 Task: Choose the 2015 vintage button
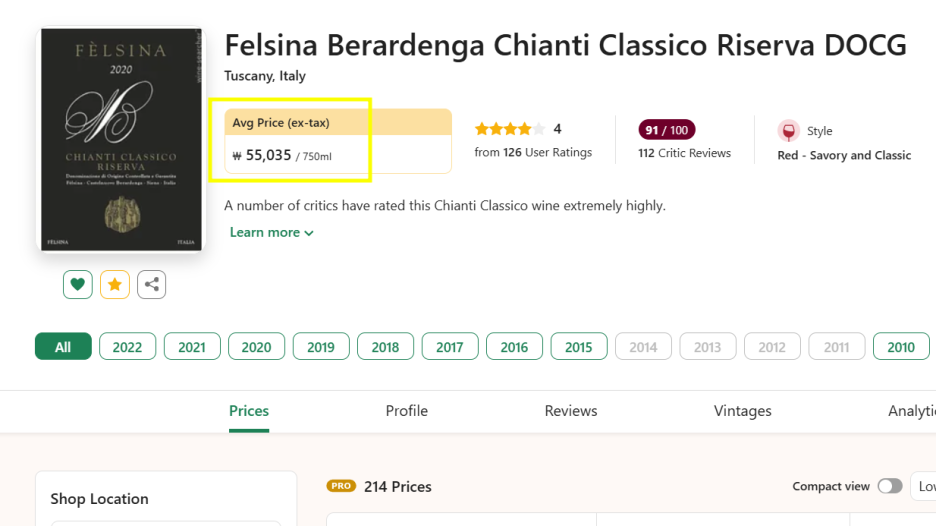(578, 346)
